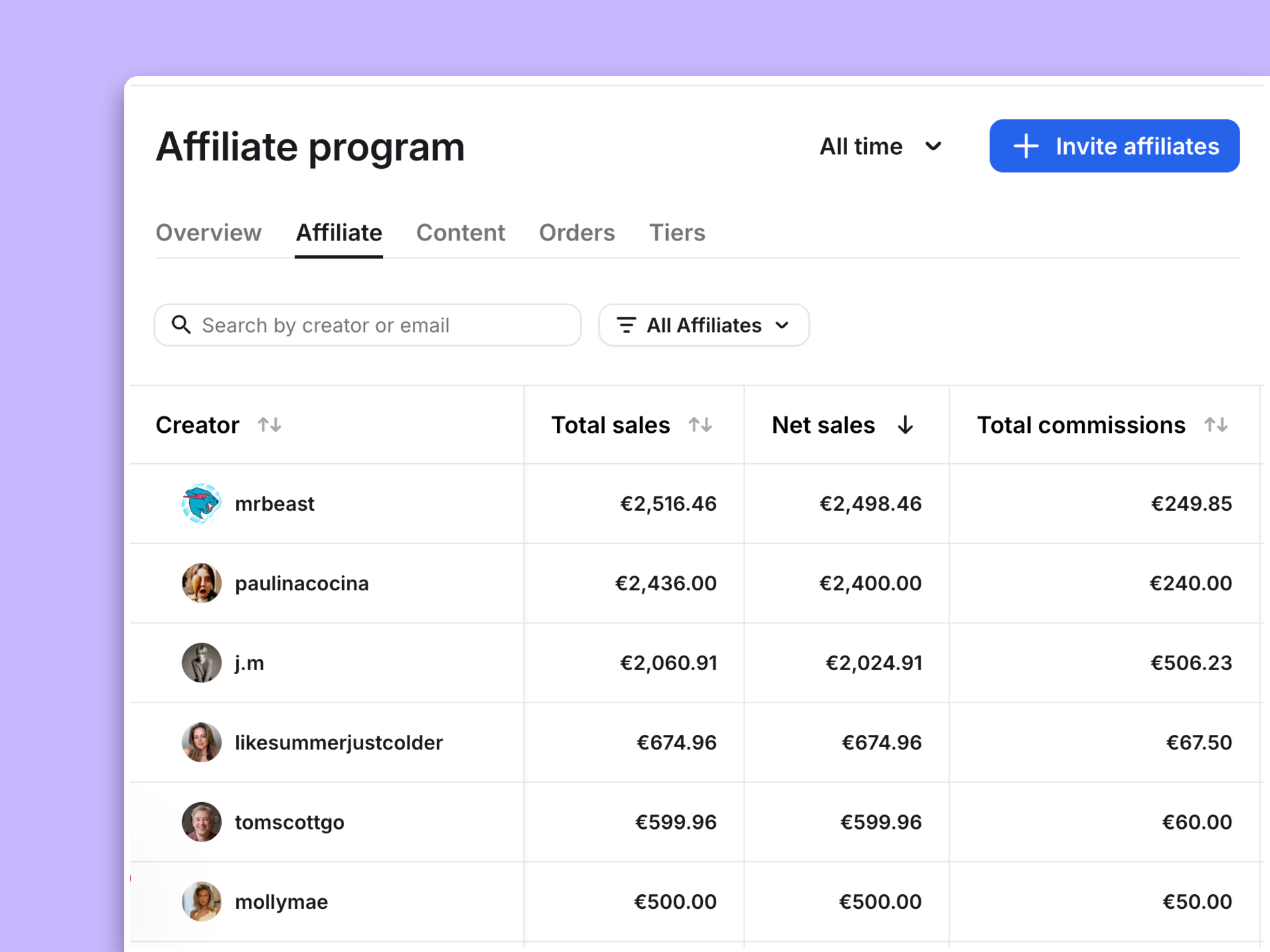Select creator name tomscottgo
This screenshot has height=952, width=1270.
290,823
